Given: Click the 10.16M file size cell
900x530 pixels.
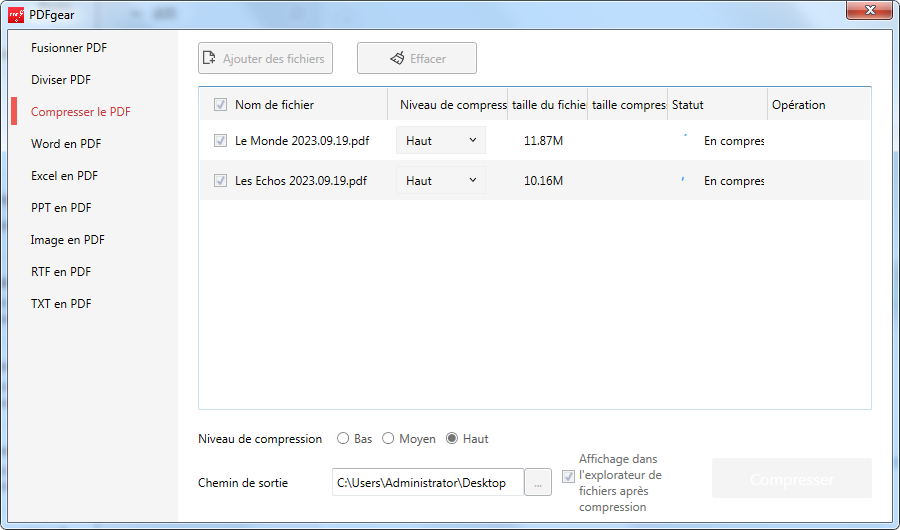Looking at the screenshot, I should (543, 181).
